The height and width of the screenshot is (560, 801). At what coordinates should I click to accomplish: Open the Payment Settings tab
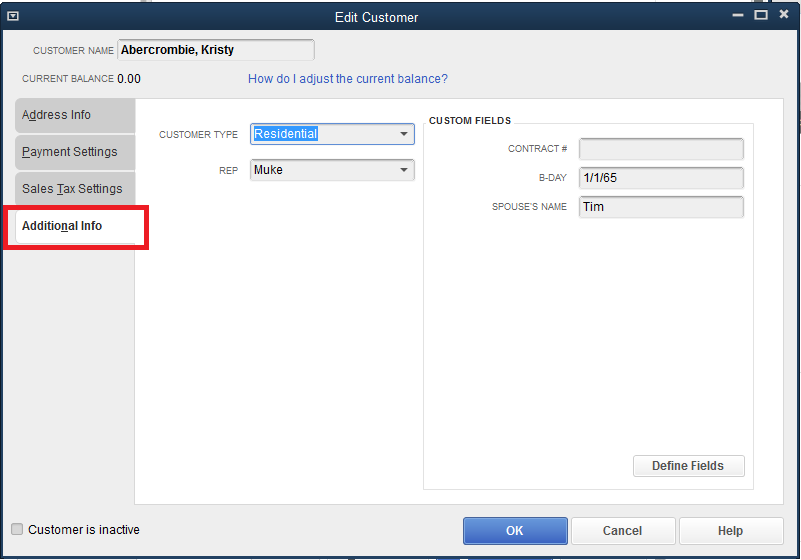75,152
